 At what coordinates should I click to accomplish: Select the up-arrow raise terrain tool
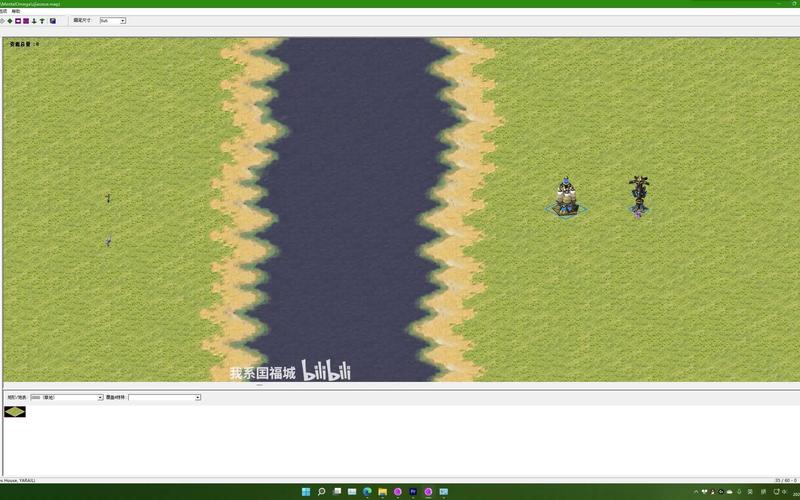pos(42,20)
